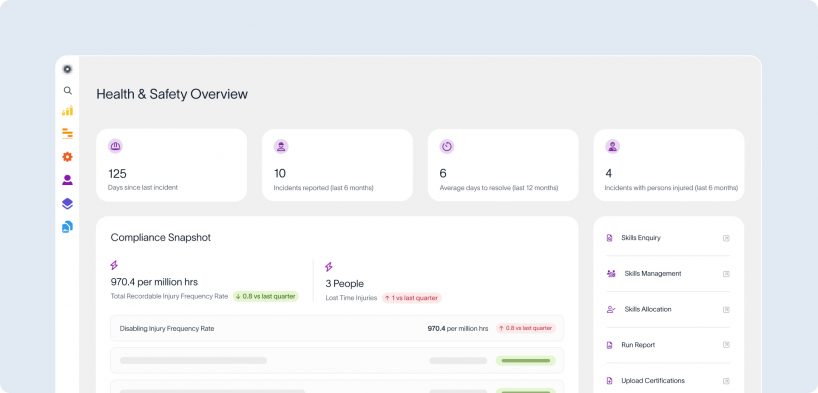Select Skills Allocation from quick links
Image resolution: width=818 pixels, height=393 pixels.
tap(647, 309)
